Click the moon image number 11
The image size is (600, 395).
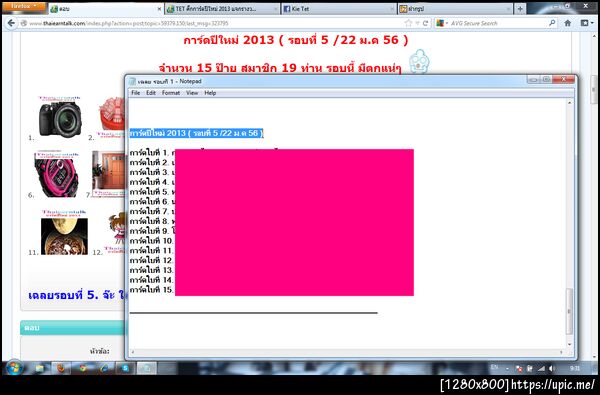coord(64,232)
